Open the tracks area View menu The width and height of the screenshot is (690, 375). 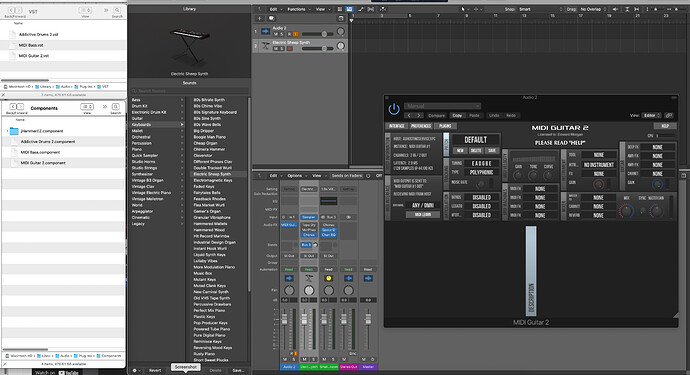(322, 9)
